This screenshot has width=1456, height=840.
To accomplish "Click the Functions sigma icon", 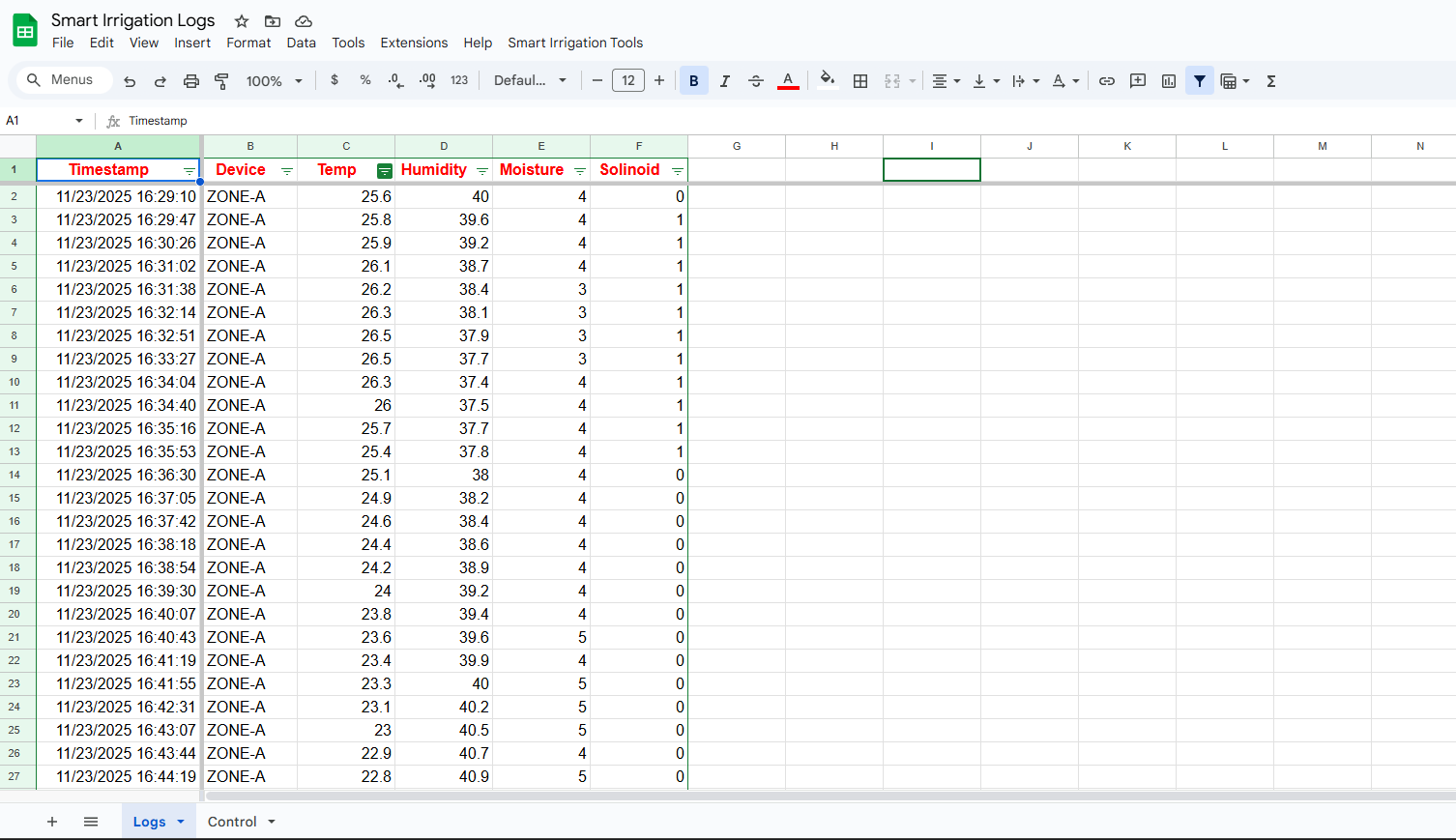I will 1271,81.
